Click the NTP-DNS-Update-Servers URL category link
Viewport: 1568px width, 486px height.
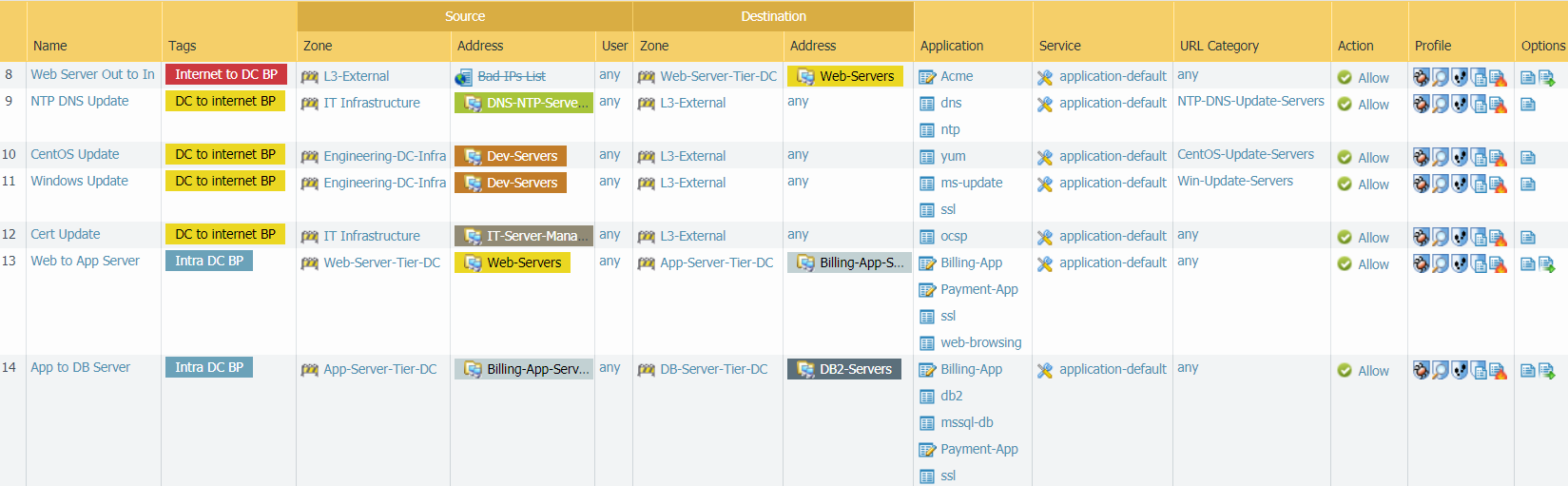click(1249, 101)
